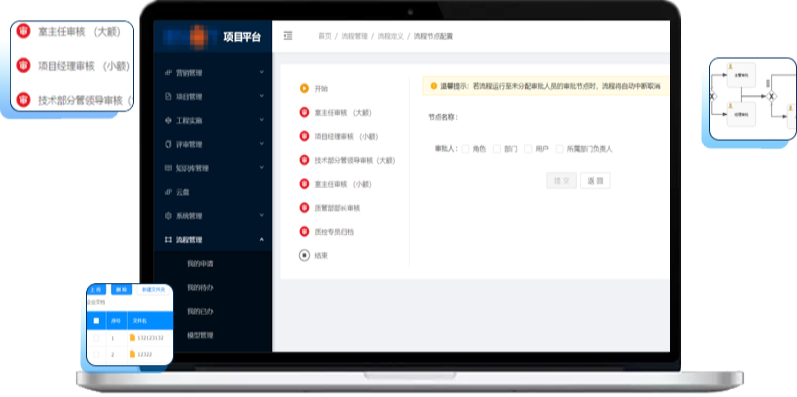Collapse the 流程管理 submenu chevron
This screenshot has height=397, width=797.
pyautogui.click(x=262, y=239)
